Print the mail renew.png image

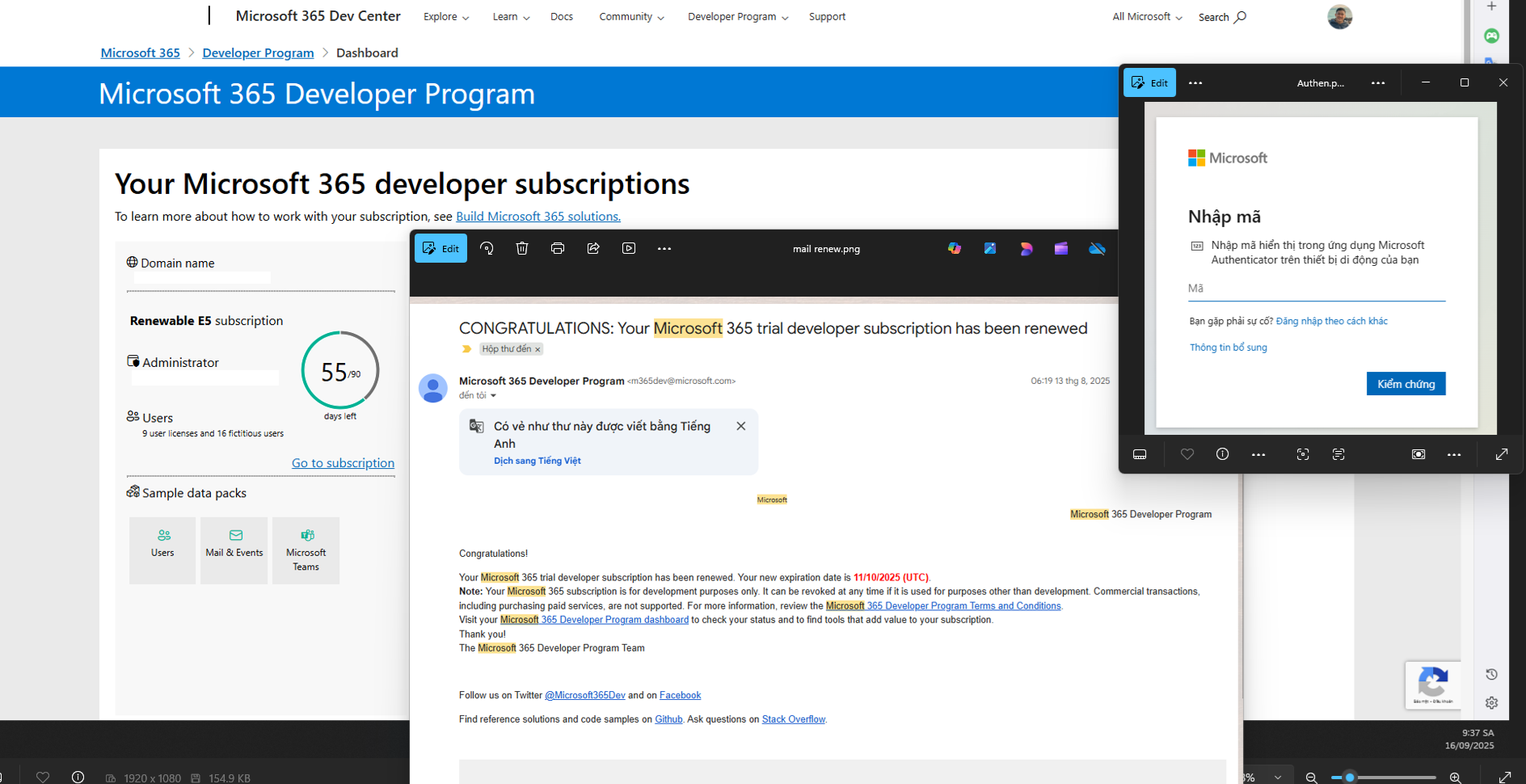pos(558,248)
